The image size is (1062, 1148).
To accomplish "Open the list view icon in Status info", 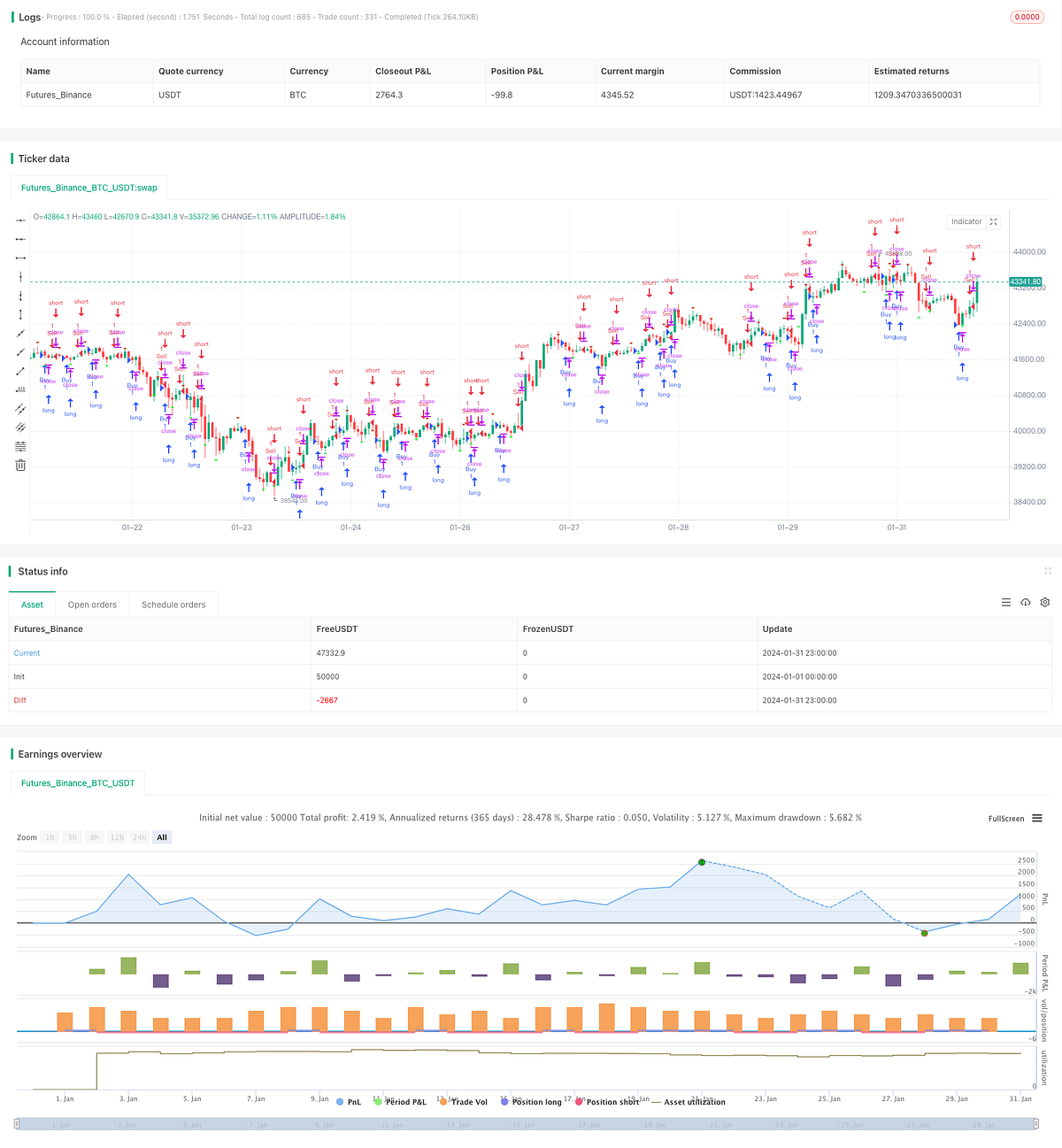I will coord(1006,603).
